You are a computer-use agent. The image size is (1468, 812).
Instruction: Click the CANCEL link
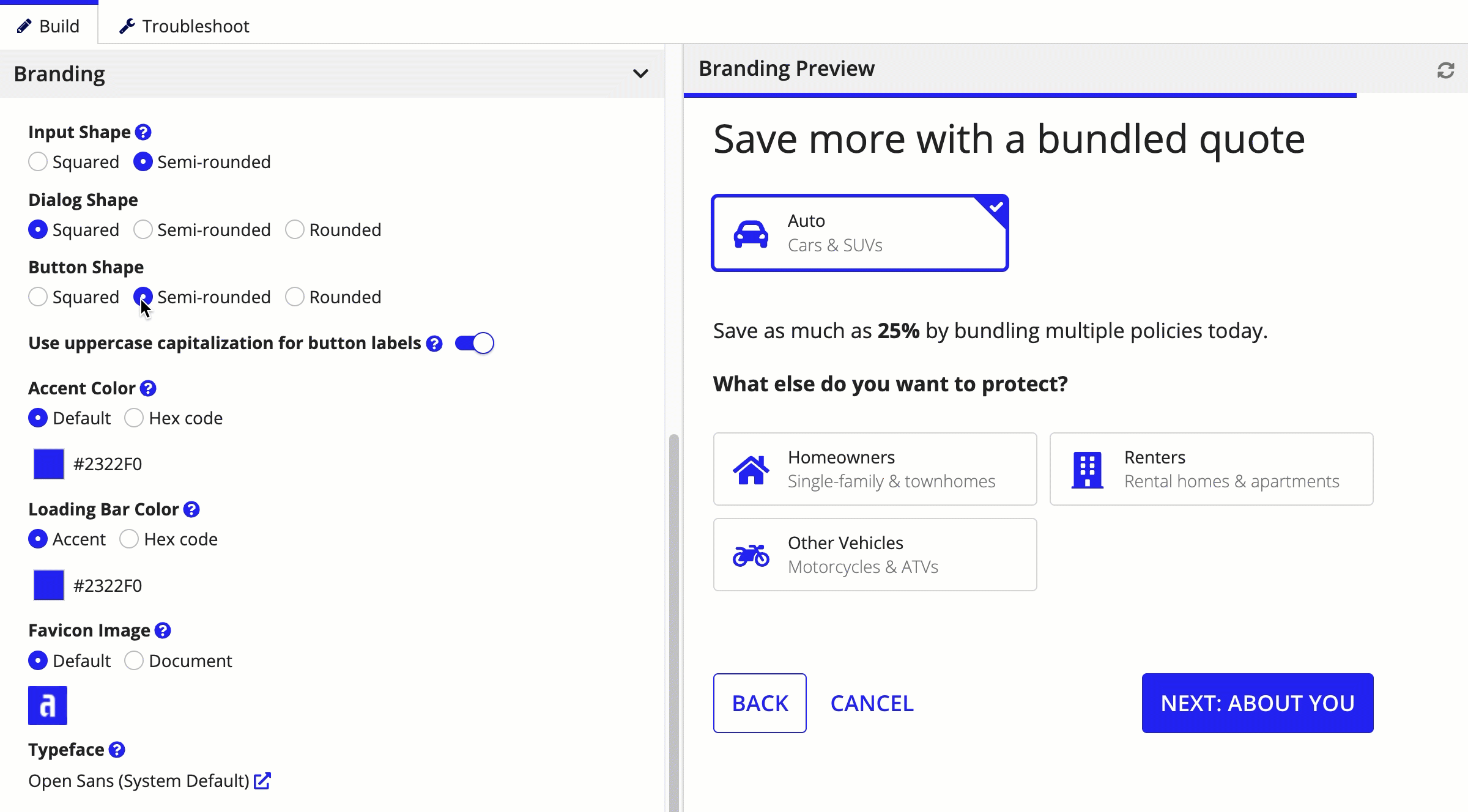click(x=872, y=703)
